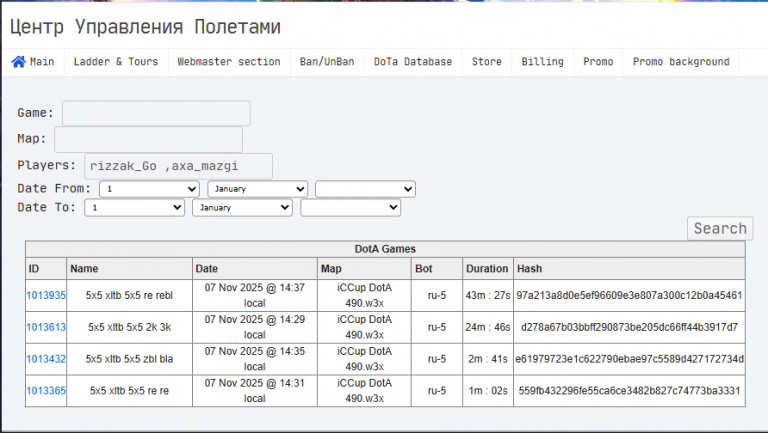Select the Store menu item

click(486, 62)
